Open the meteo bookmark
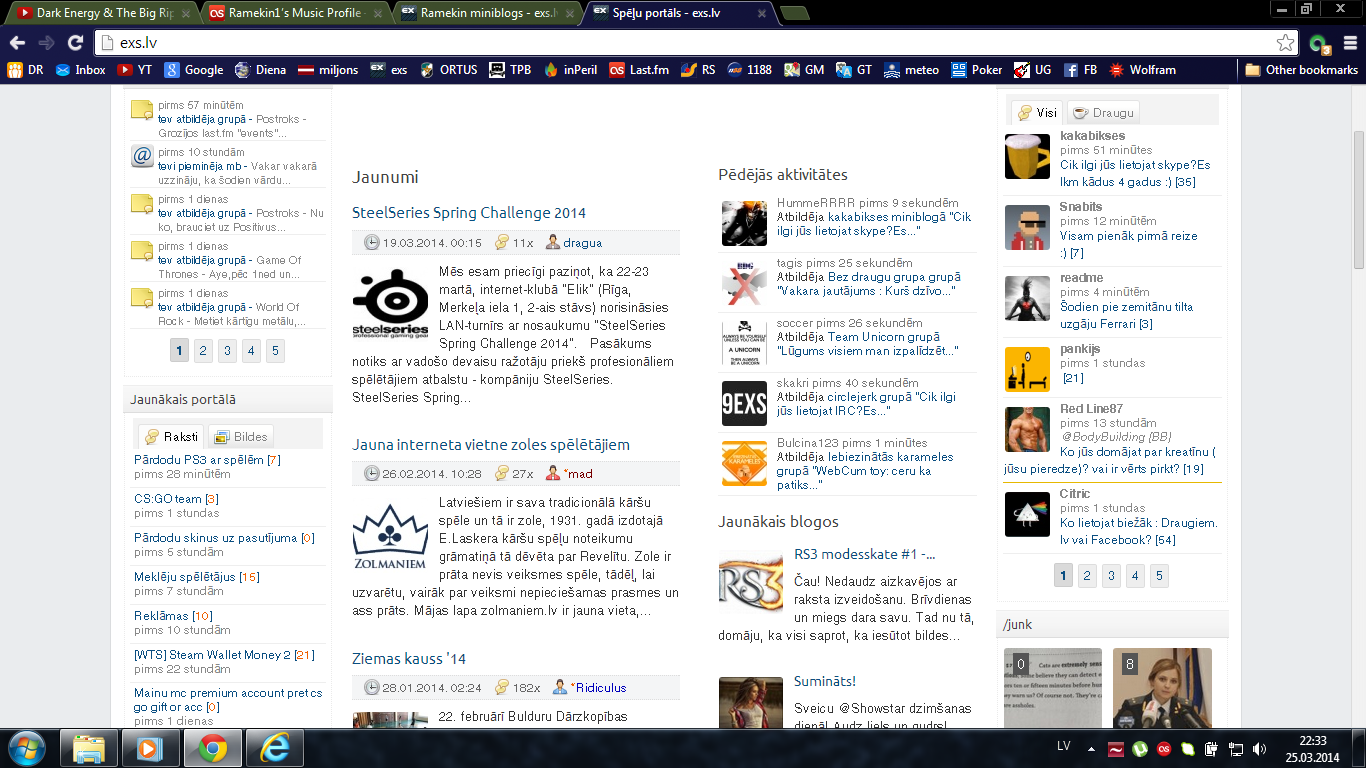This screenshot has height=768, width=1366. 911,70
